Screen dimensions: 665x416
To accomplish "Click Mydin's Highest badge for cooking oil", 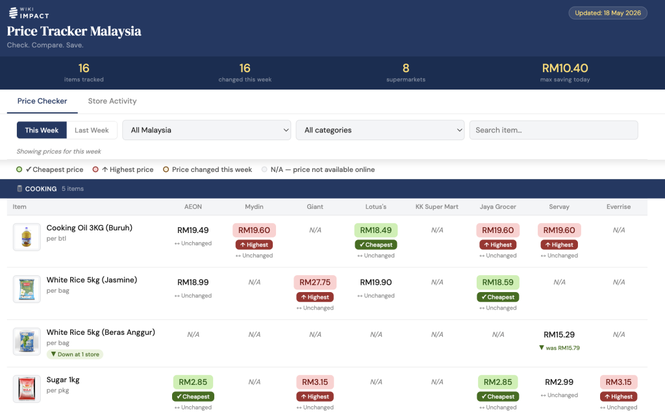I will [x=254, y=245].
